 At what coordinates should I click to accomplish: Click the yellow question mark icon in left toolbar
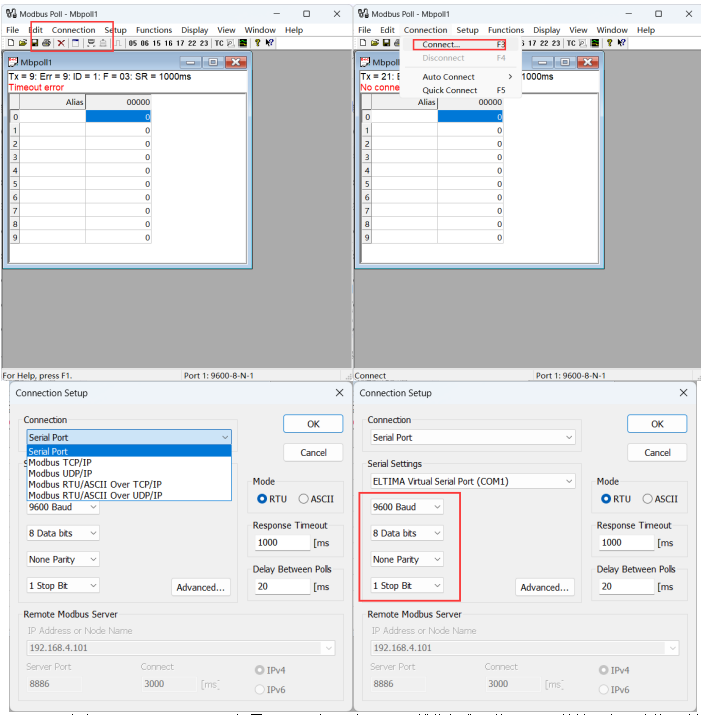[258, 44]
